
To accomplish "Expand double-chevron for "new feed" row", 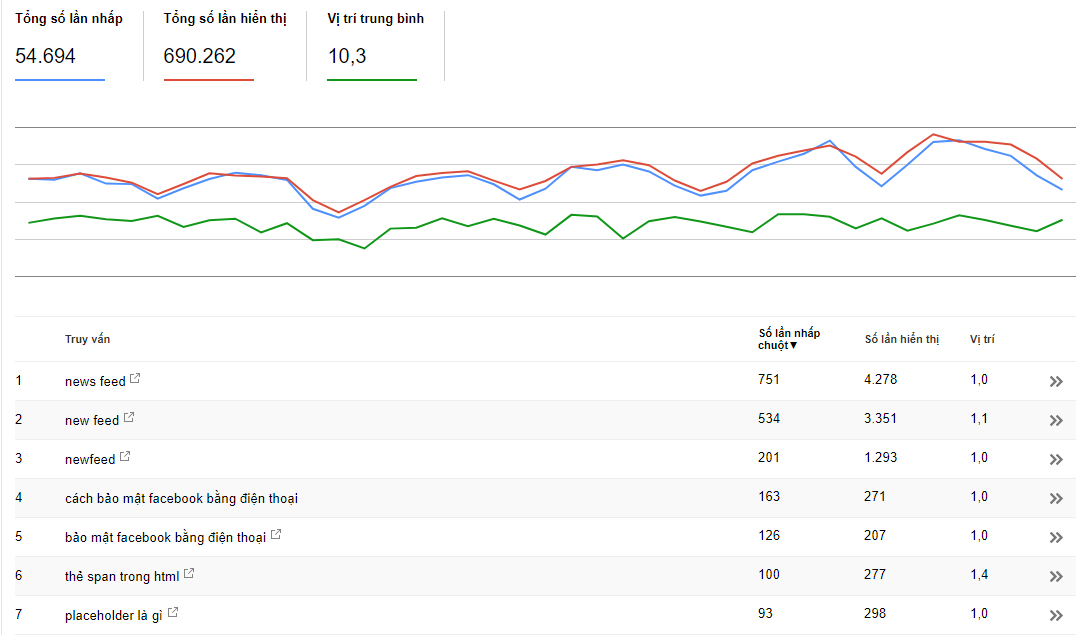I will pos(1056,420).
